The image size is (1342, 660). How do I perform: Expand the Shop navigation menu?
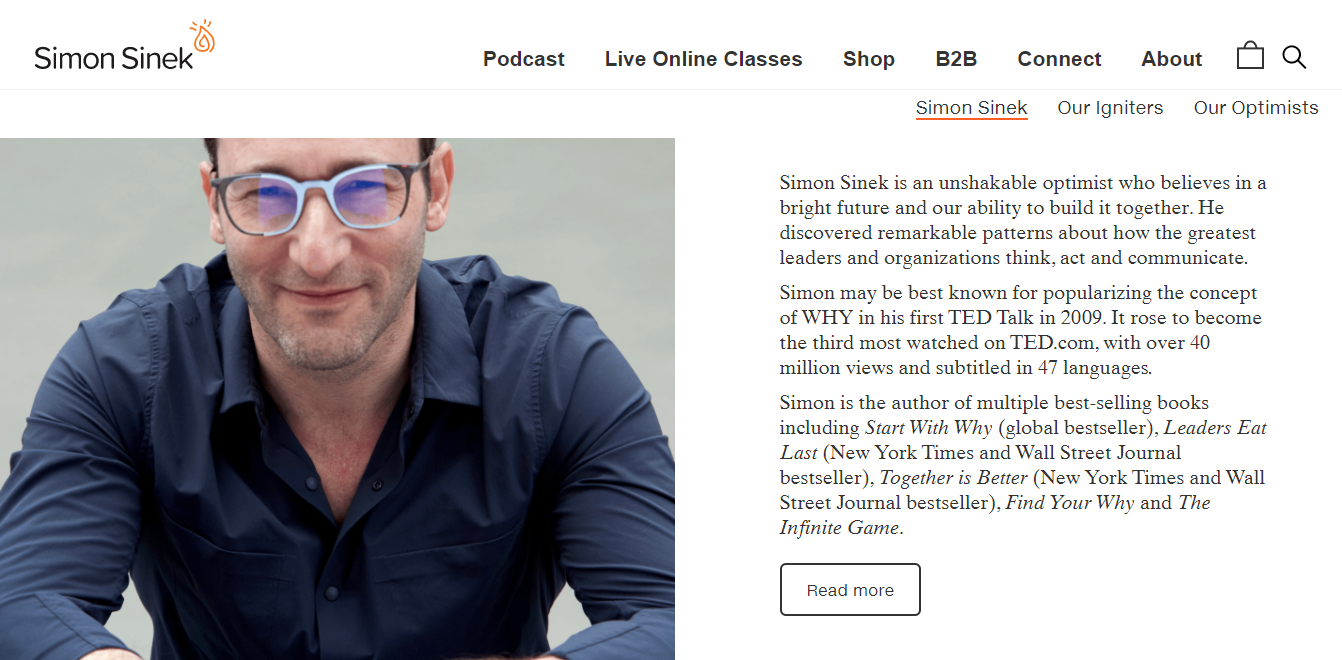(869, 59)
